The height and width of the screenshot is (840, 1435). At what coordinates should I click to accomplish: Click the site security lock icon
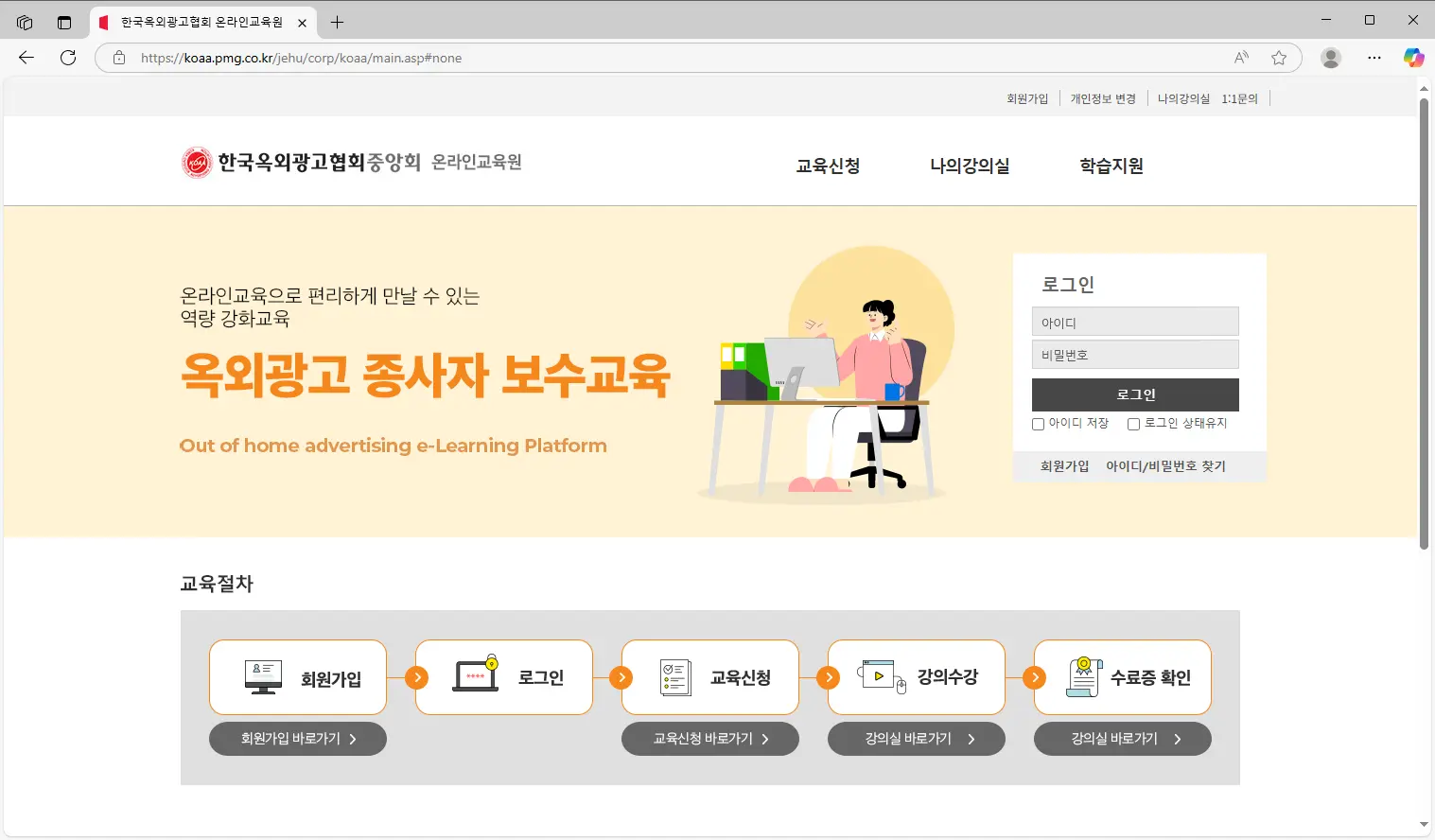[x=118, y=58]
